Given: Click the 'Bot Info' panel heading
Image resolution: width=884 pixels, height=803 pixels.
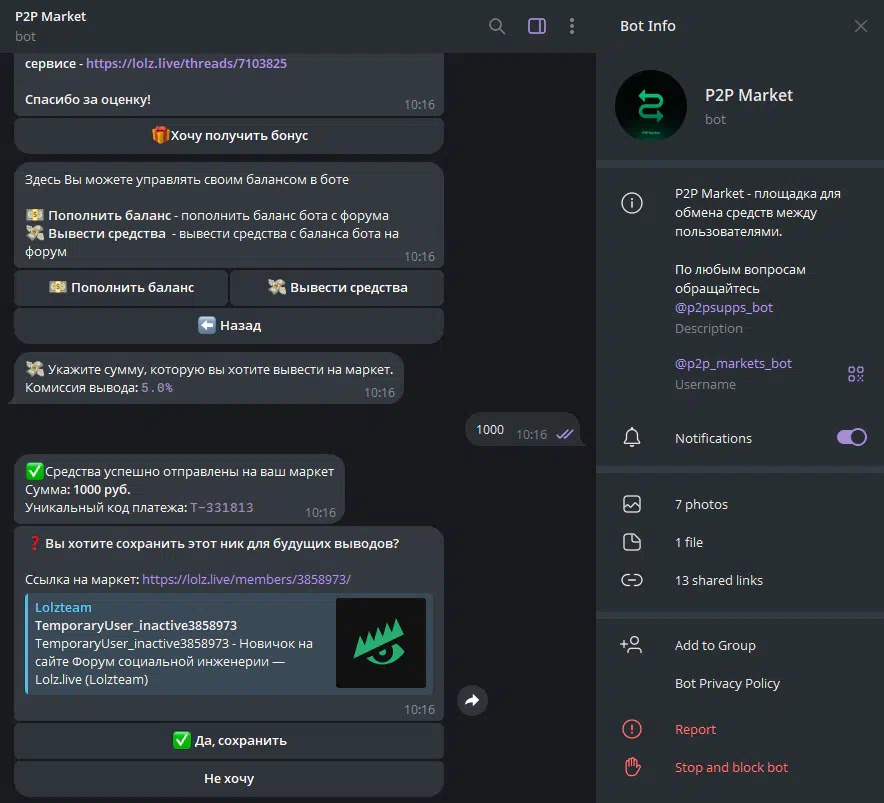Looking at the screenshot, I should click(x=647, y=26).
